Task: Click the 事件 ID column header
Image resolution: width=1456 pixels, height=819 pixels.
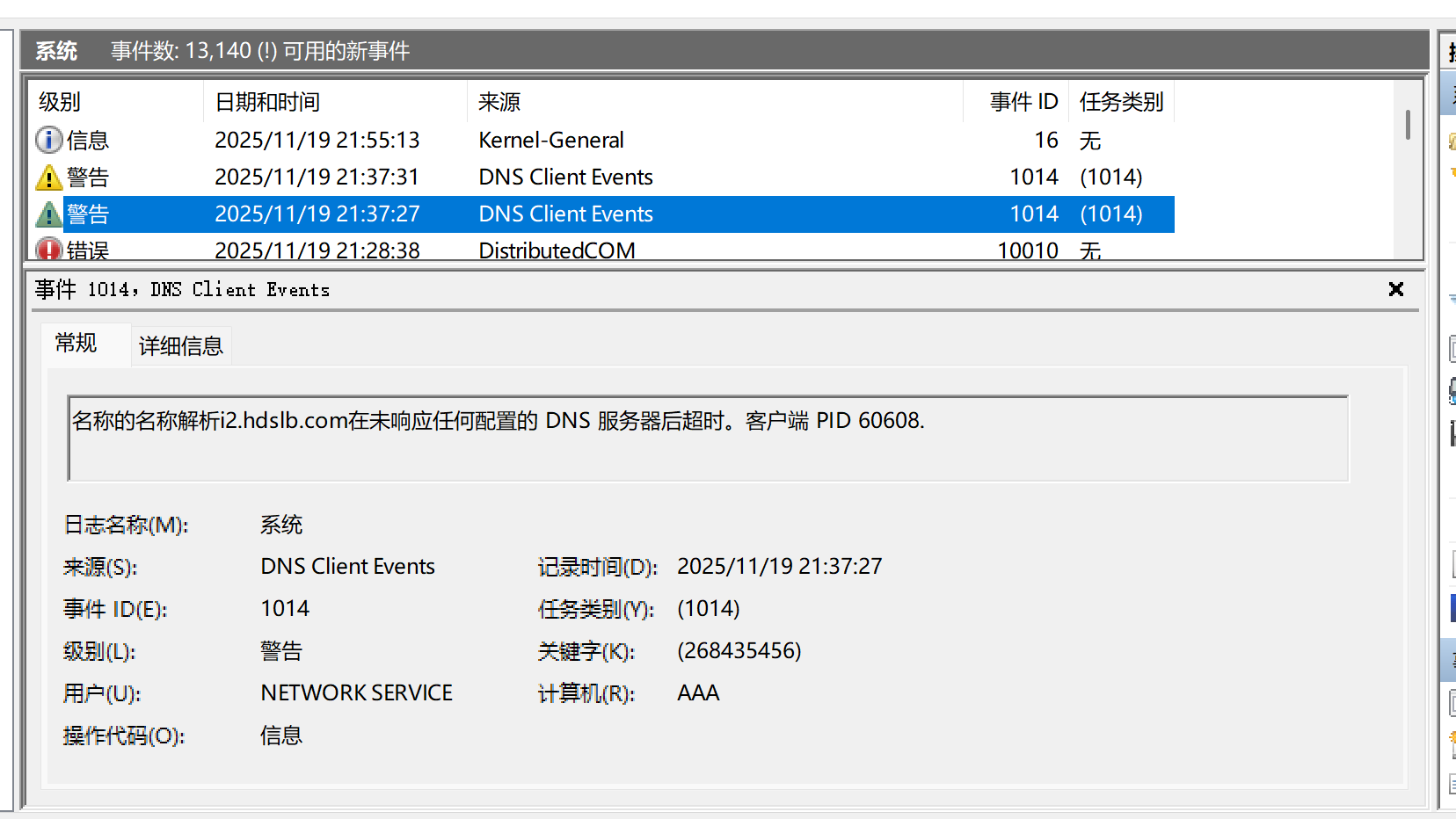Action: (1016, 102)
